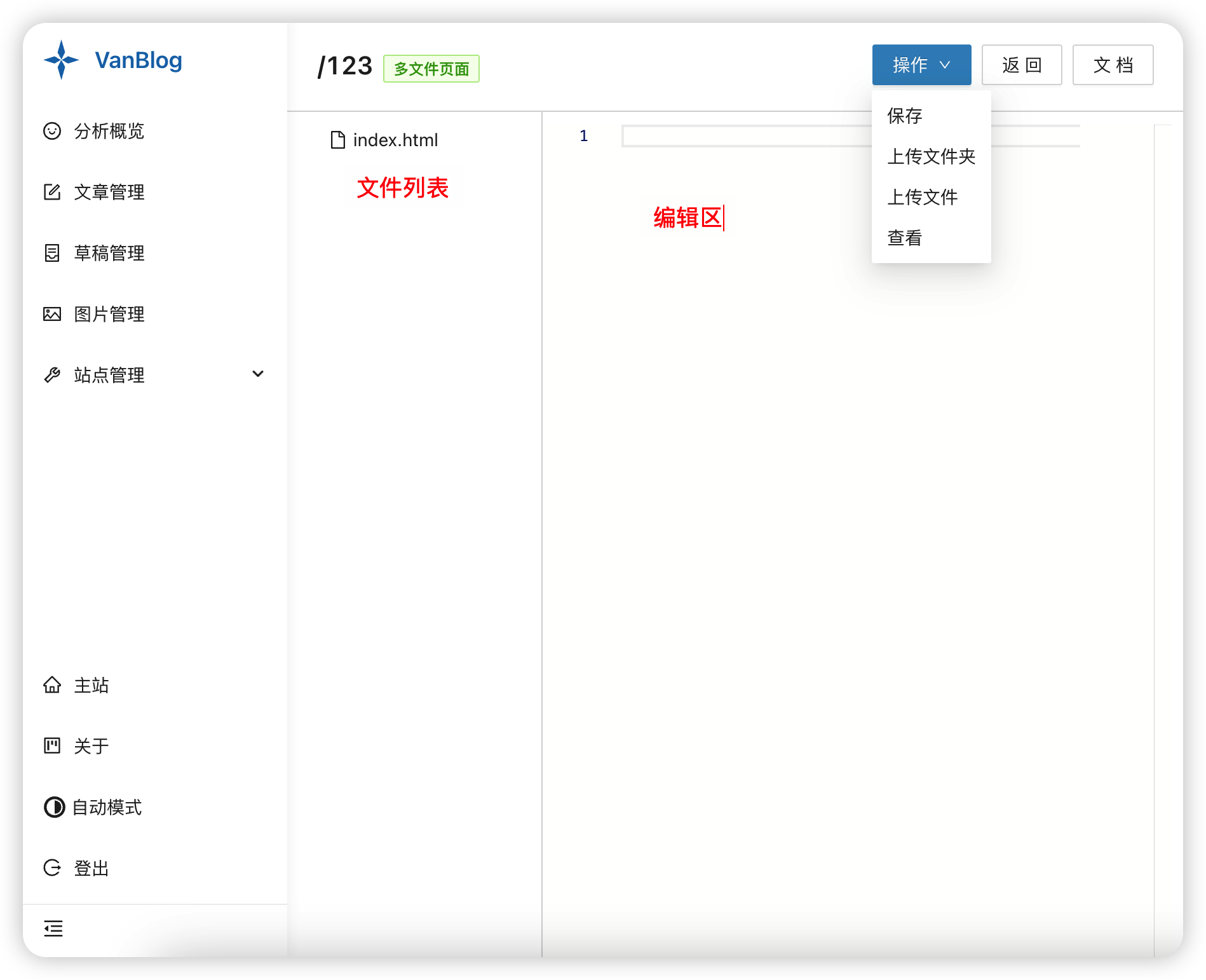Click the 草稿管理 document icon
Viewport: 1206px width, 980px height.
pos(52,253)
